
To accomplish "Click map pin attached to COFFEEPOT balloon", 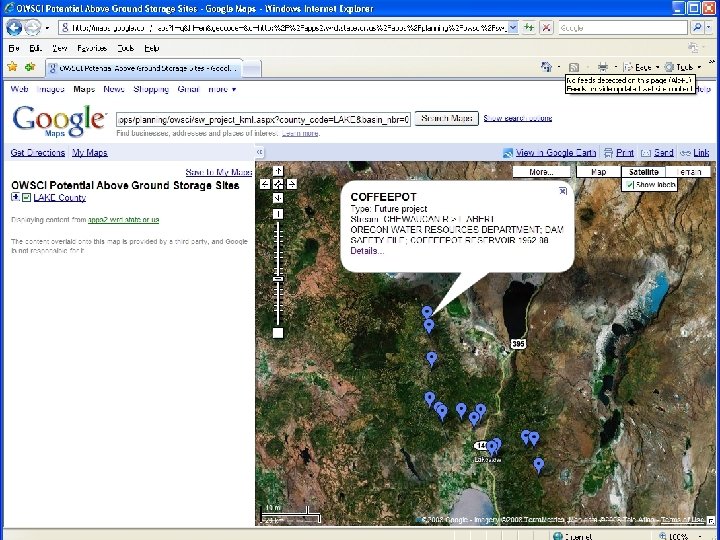I will pos(427,312).
